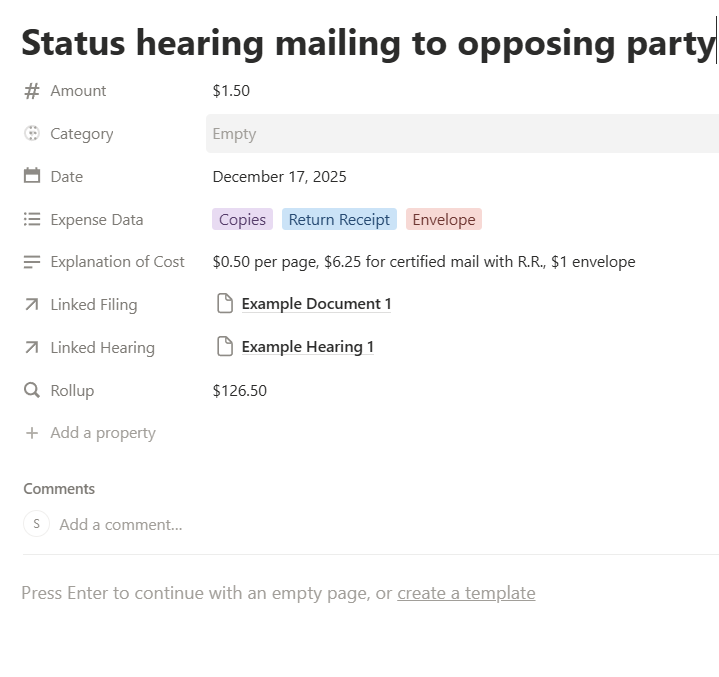Click the create a template link
Image resolution: width=719 pixels, height=677 pixels.
point(466,593)
